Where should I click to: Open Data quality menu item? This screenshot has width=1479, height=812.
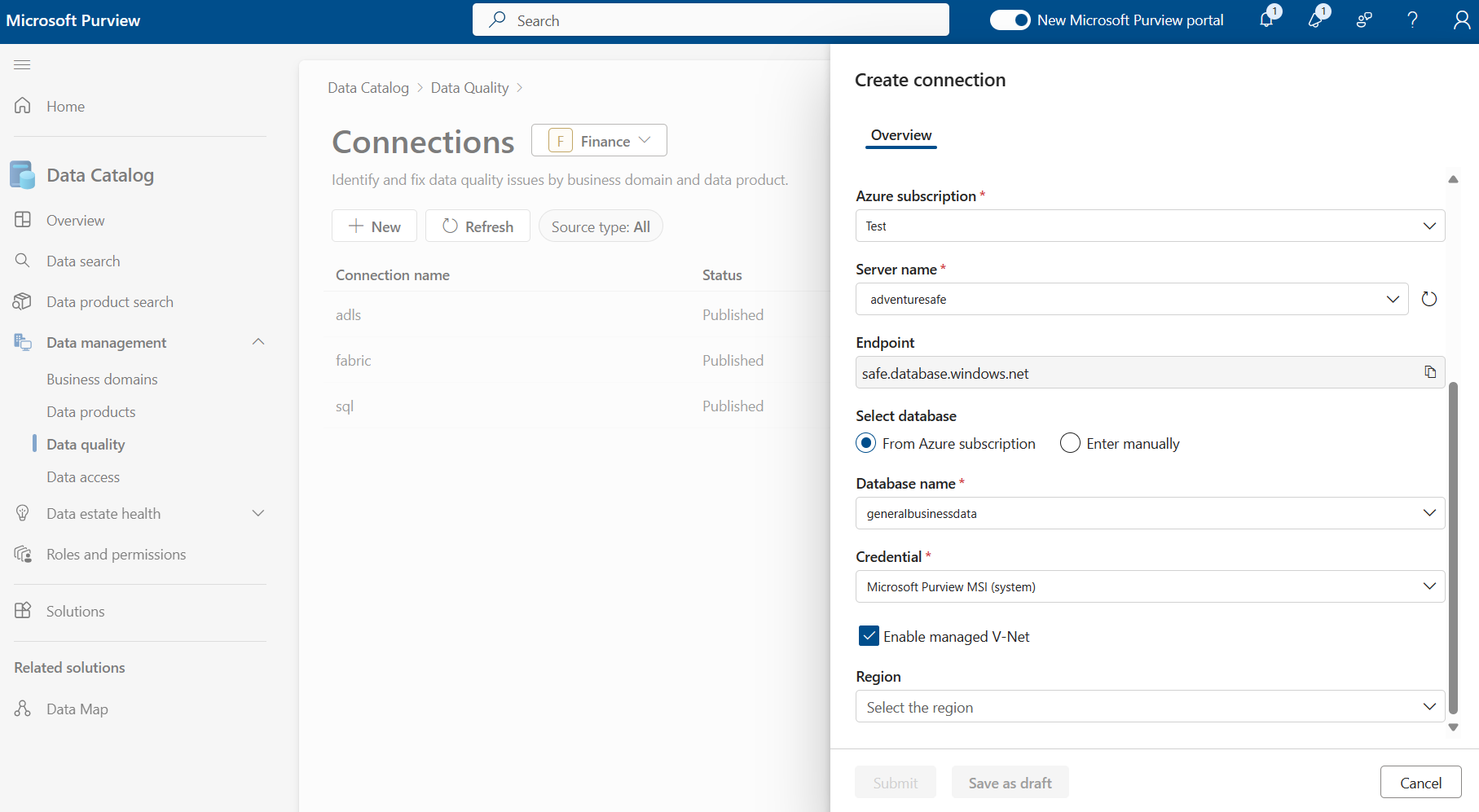(86, 444)
